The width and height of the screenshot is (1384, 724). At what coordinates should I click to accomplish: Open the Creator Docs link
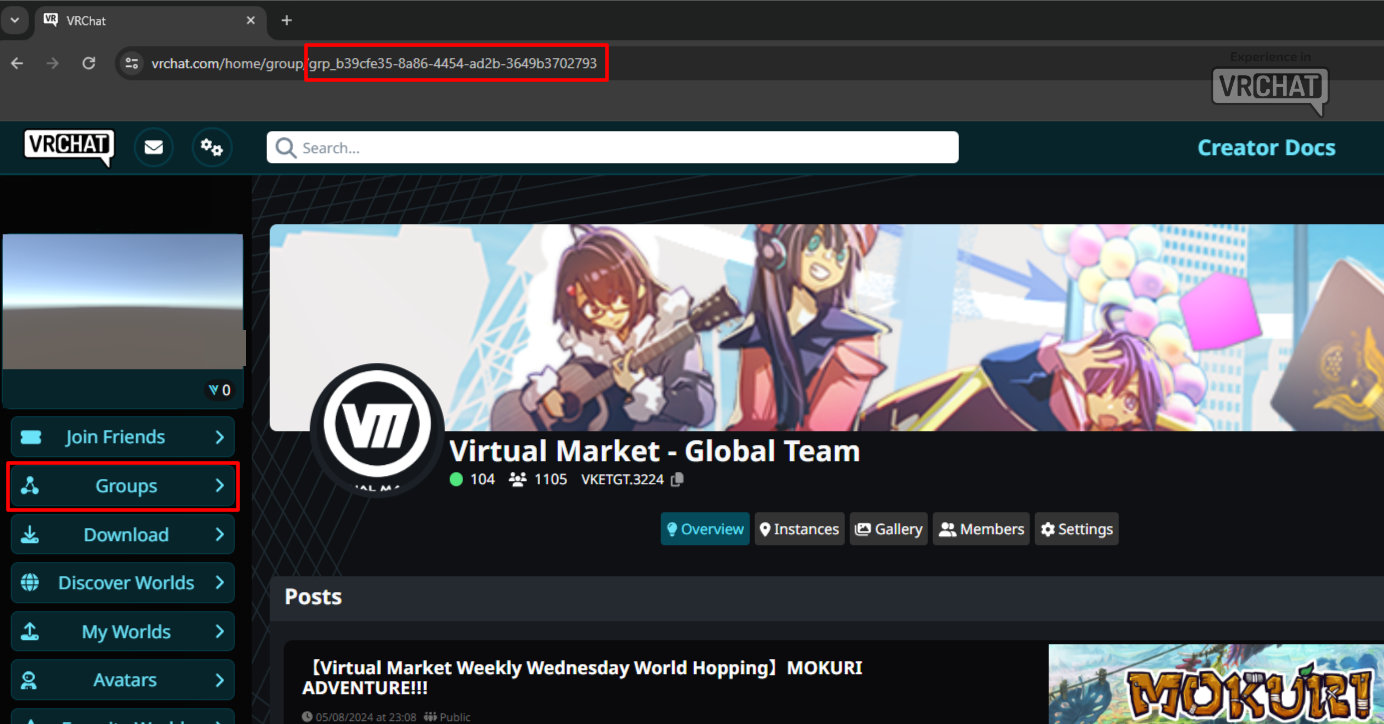click(x=1266, y=148)
